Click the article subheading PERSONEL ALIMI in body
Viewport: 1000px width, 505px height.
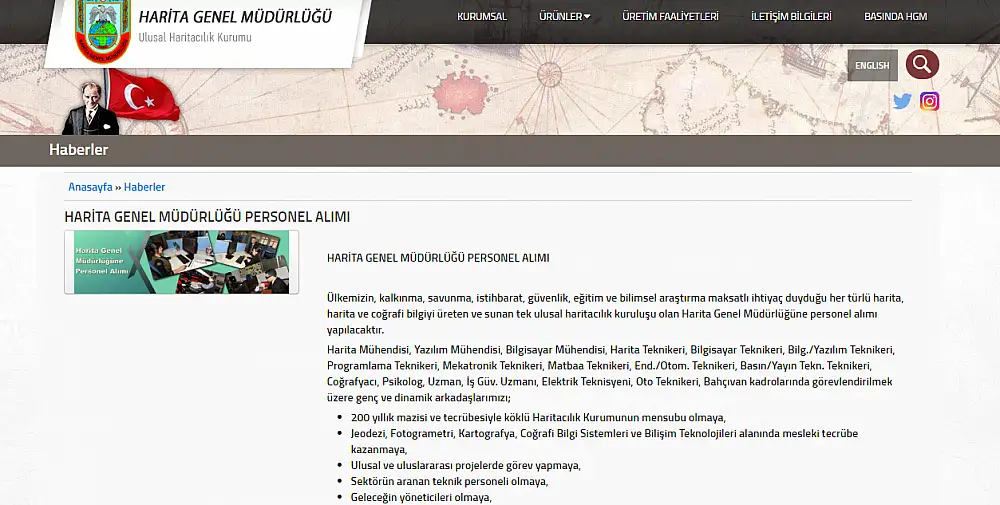438,258
